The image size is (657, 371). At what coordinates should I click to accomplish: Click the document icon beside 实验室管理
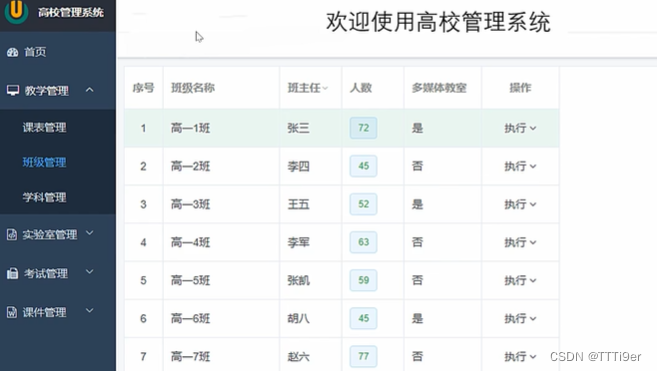12,234
